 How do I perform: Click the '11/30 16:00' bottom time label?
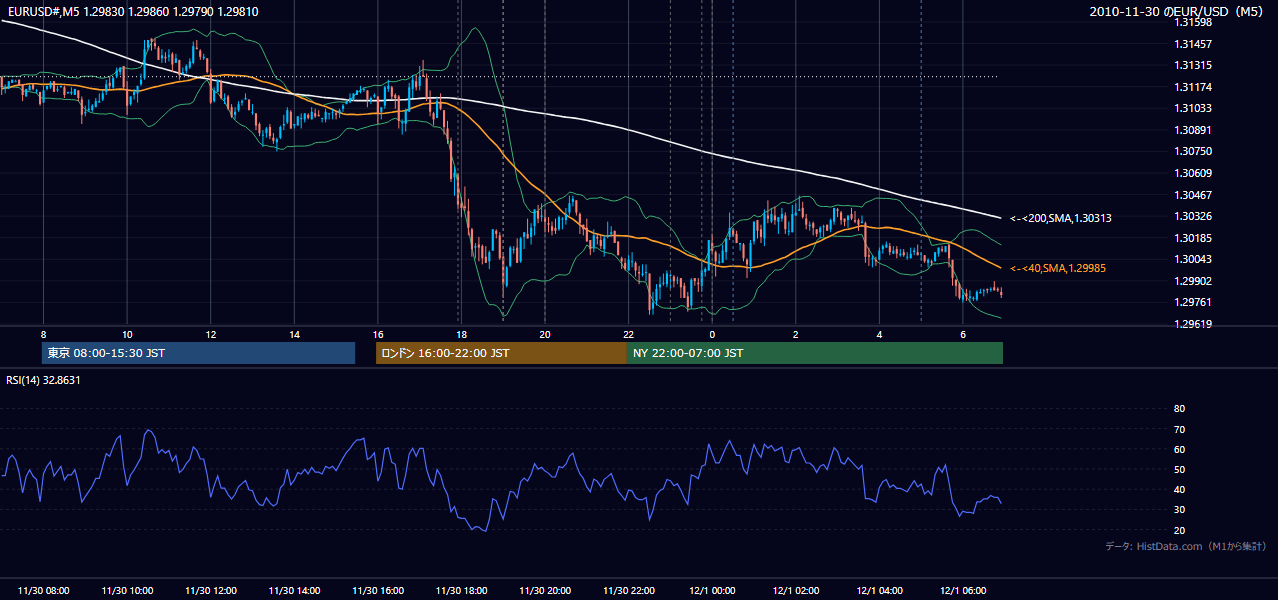tap(378, 591)
